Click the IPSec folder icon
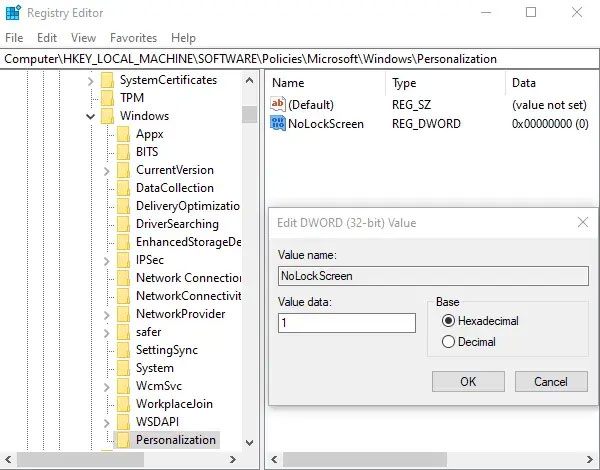 tap(124, 260)
